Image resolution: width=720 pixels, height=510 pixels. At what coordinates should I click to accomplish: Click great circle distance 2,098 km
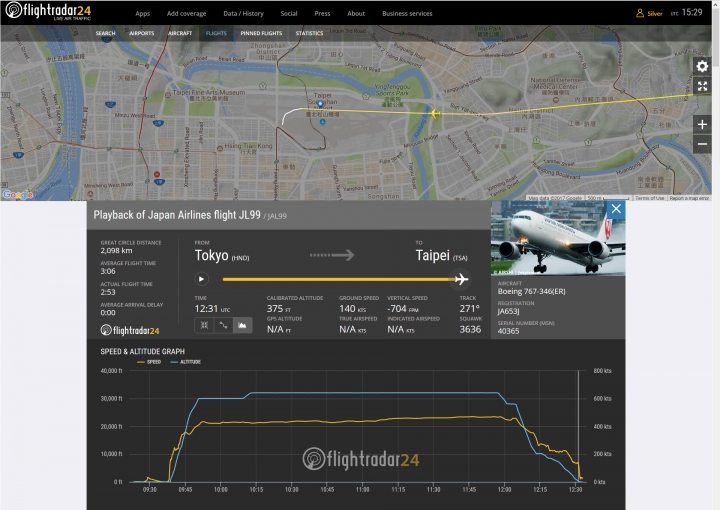click(116, 251)
